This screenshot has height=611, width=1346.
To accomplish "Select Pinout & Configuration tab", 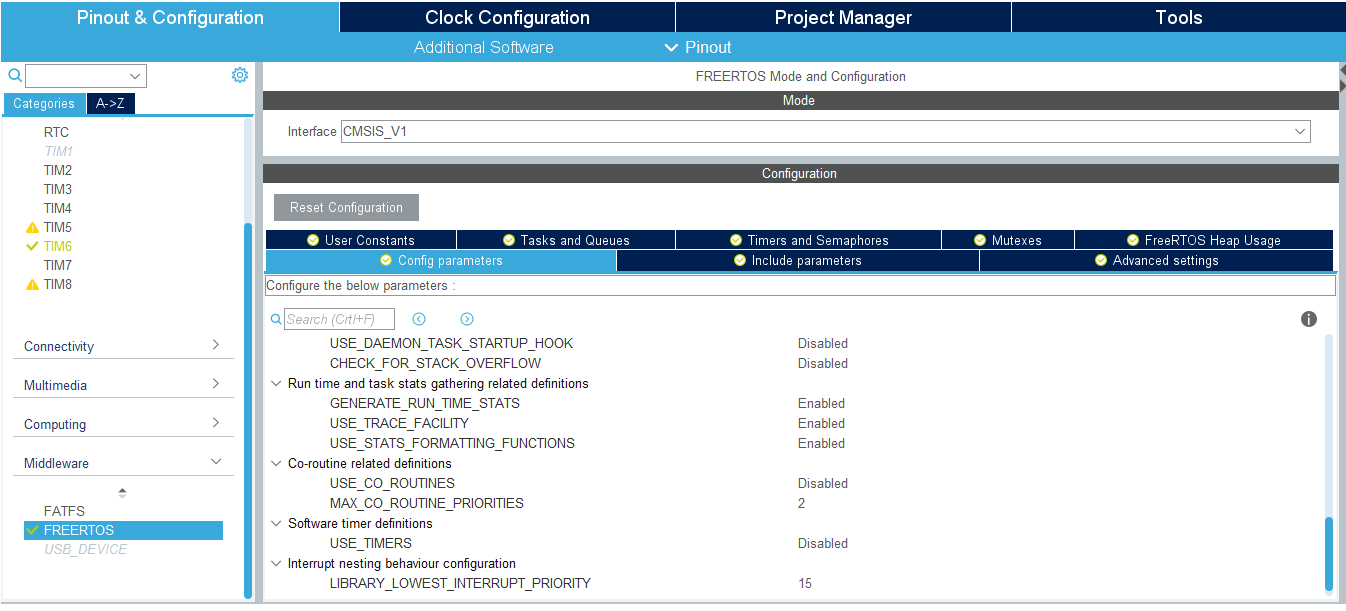I will click(170, 17).
